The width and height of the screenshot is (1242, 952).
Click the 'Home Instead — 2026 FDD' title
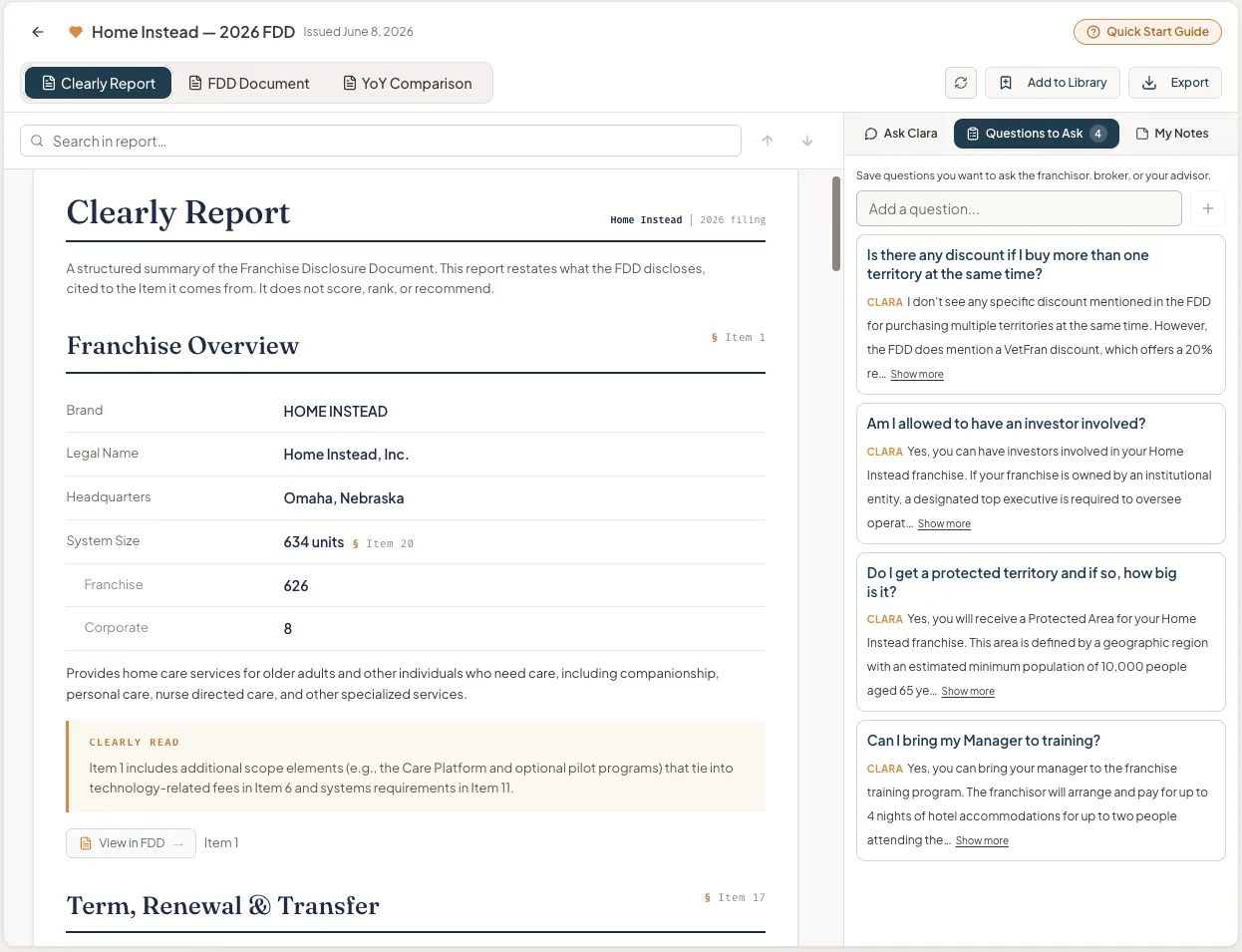click(193, 32)
